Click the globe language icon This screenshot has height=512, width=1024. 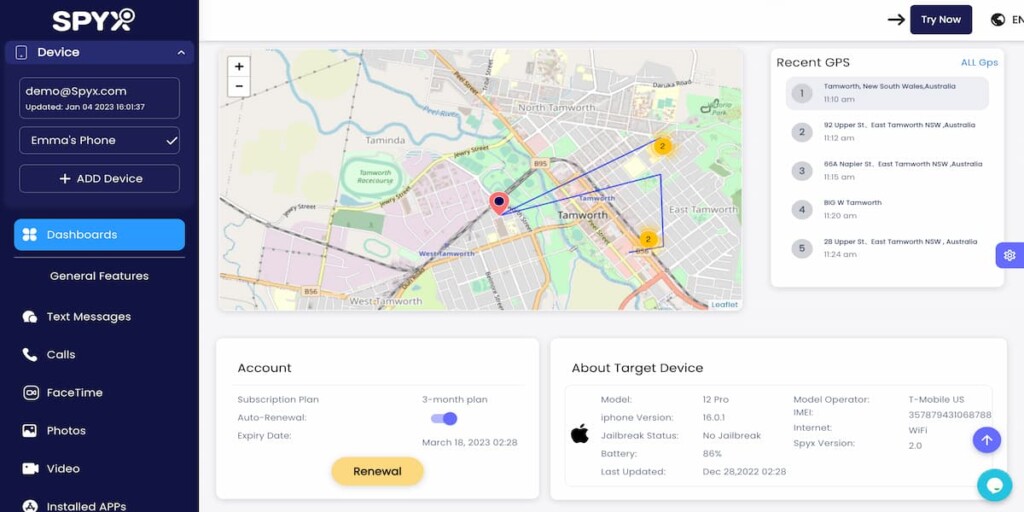997,20
